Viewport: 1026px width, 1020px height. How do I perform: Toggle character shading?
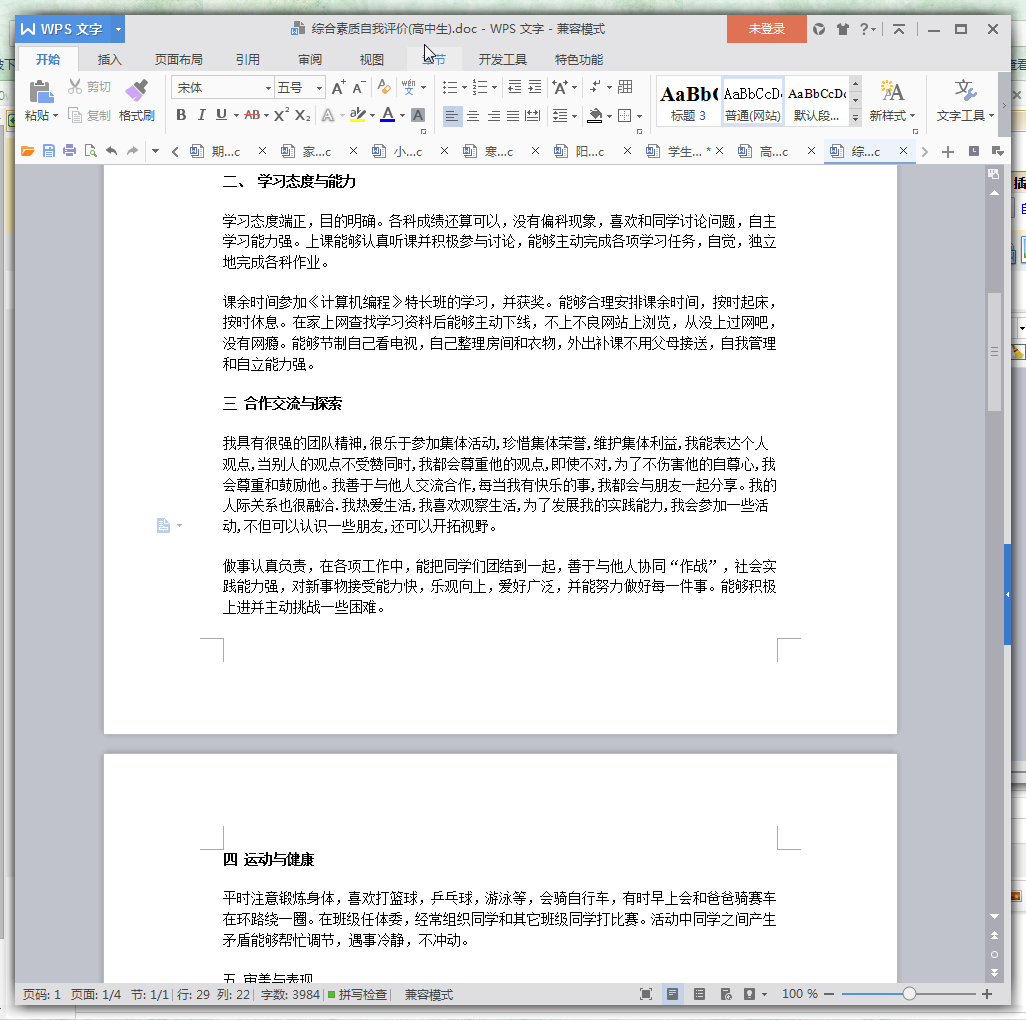tap(418, 116)
